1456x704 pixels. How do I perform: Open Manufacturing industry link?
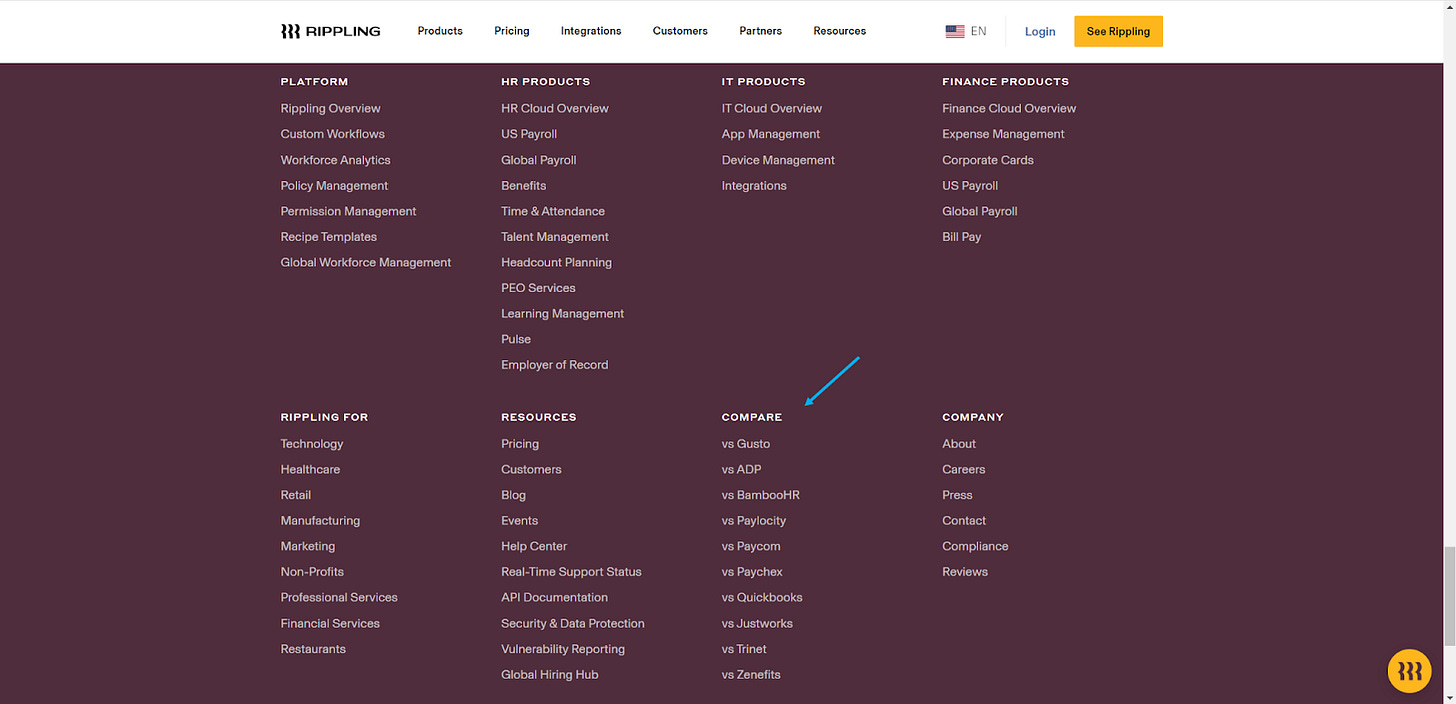coord(320,521)
